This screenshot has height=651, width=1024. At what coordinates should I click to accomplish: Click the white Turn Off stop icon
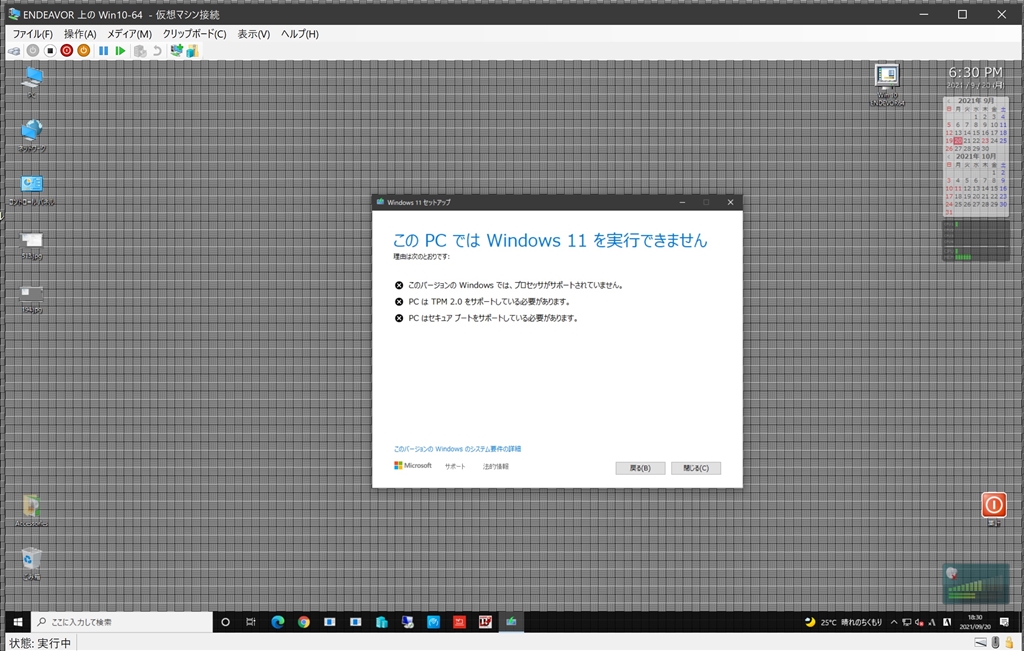(x=50, y=51)
